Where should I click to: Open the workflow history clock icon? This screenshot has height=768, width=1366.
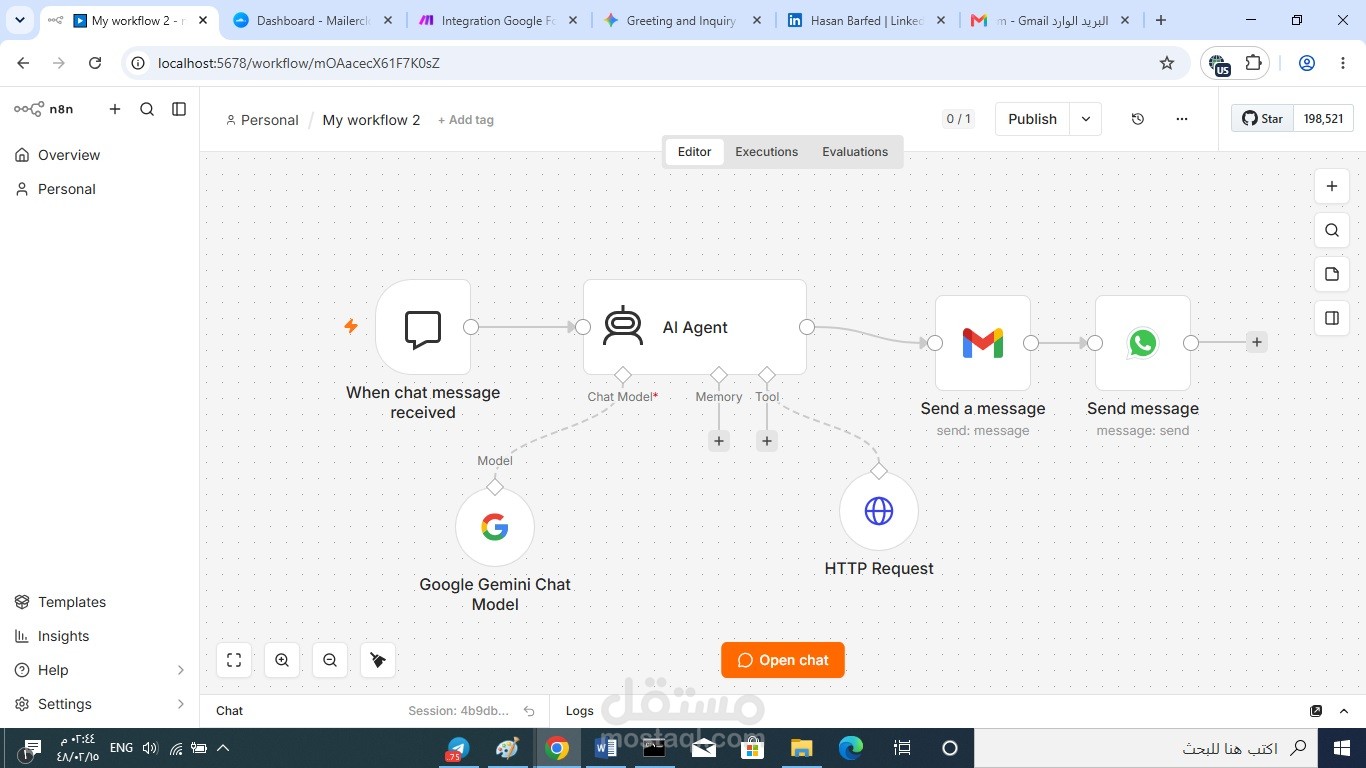click(x=1138, y=119)
